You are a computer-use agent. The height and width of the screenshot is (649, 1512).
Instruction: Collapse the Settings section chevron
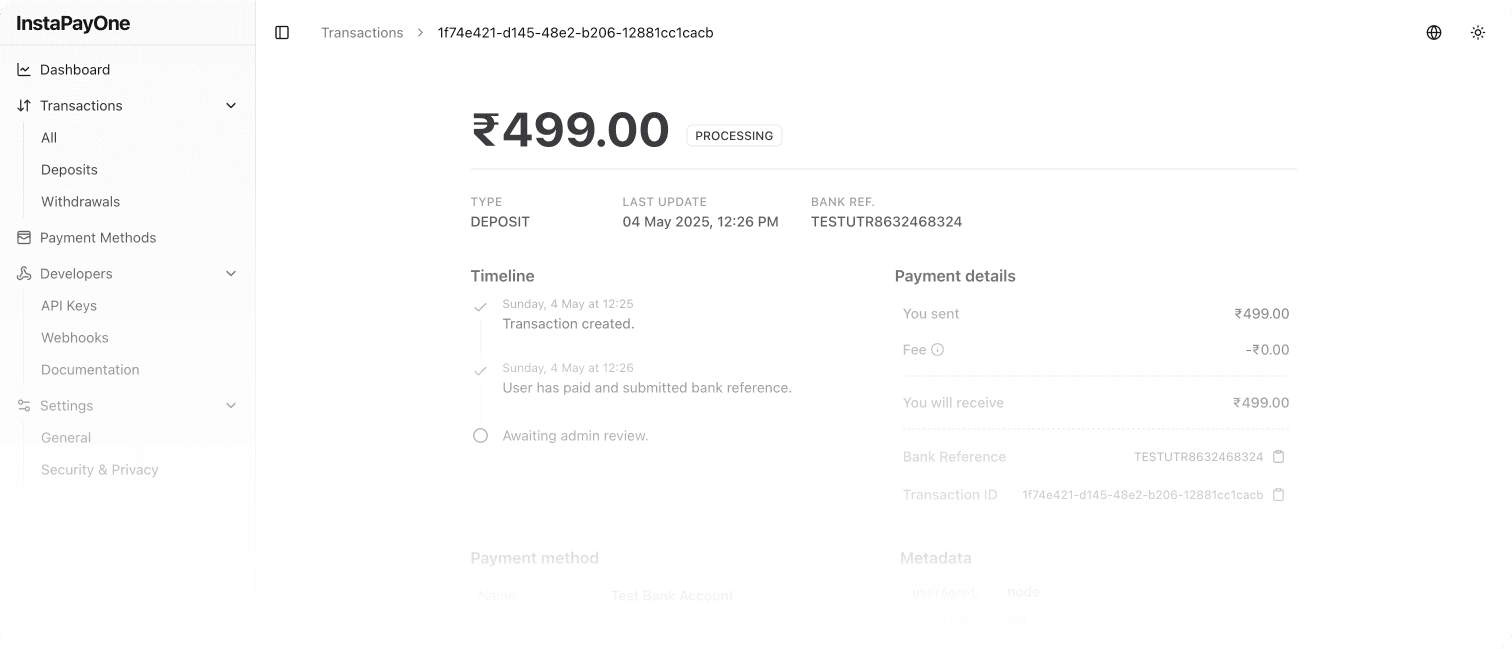[x=231, y=406]
